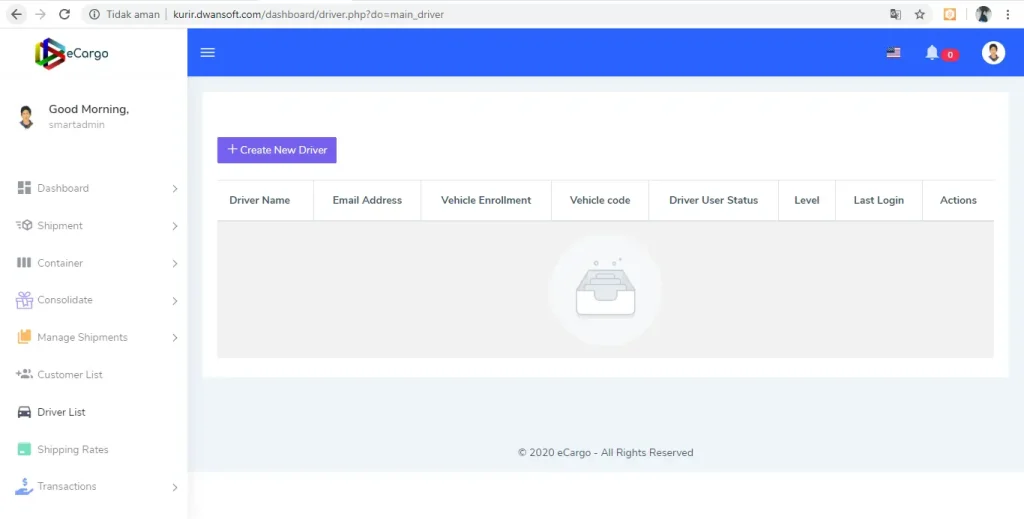
Task: Click the Transactions hand-dollar icon
Action: tap(24, 486)
